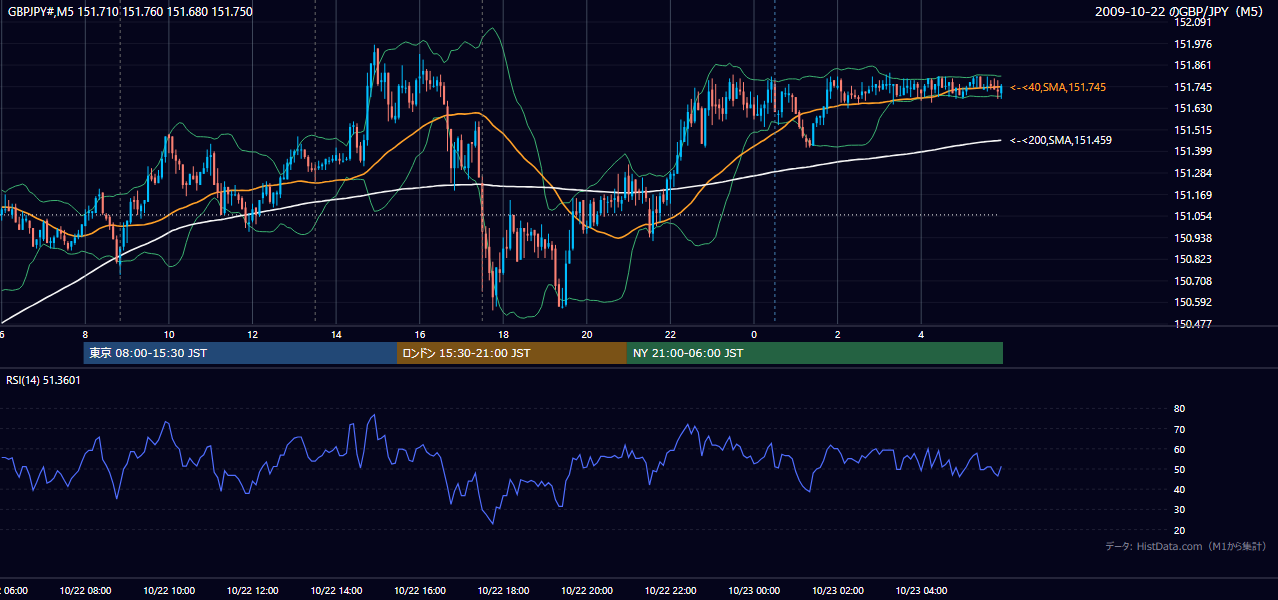The height and width of the screenshot is (600, 1278).
Task: Click the 151.399 price axis label
Action: [x=1193, y=152]
